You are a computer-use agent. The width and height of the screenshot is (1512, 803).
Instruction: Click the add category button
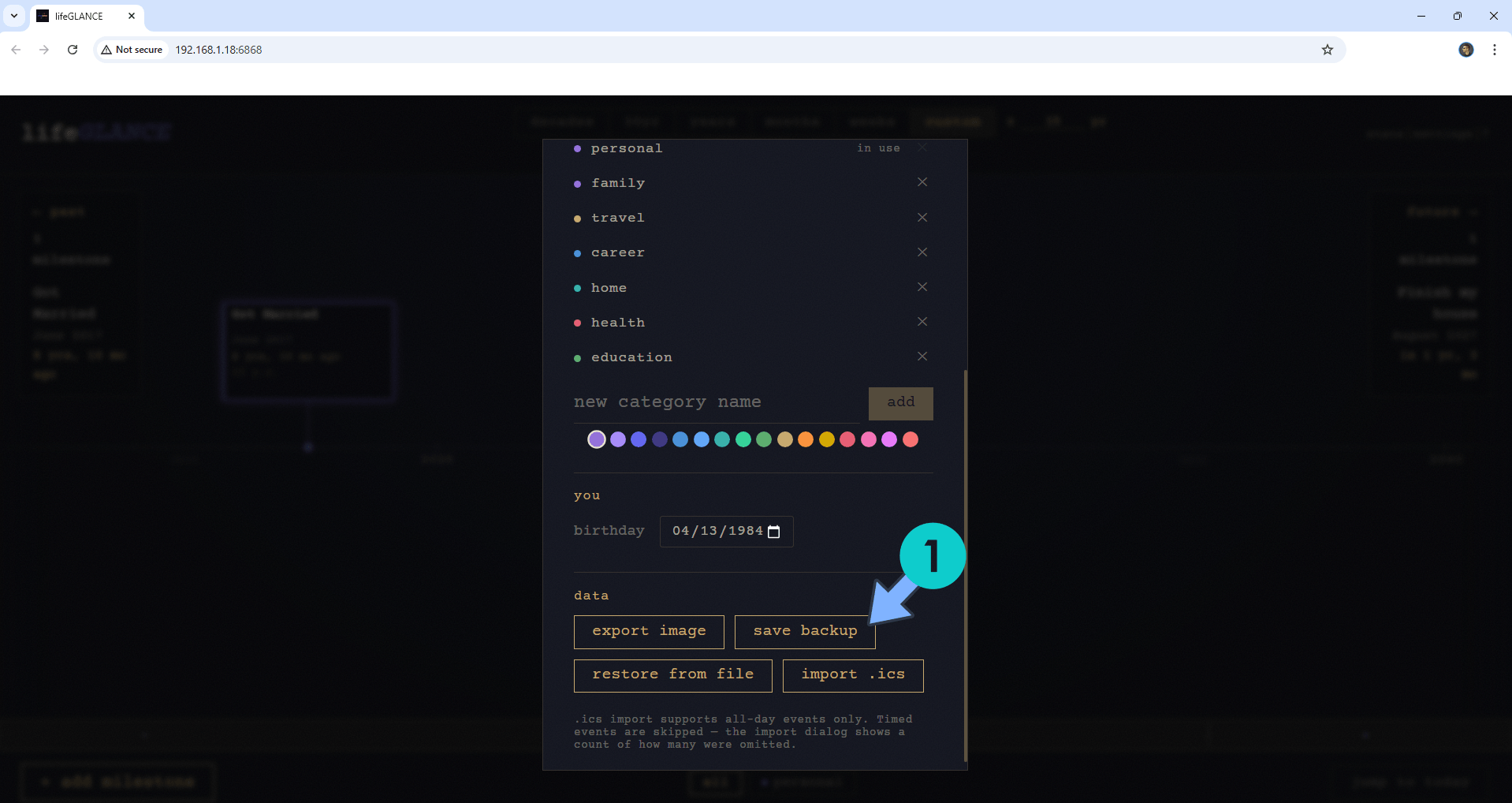click(900, 403)
